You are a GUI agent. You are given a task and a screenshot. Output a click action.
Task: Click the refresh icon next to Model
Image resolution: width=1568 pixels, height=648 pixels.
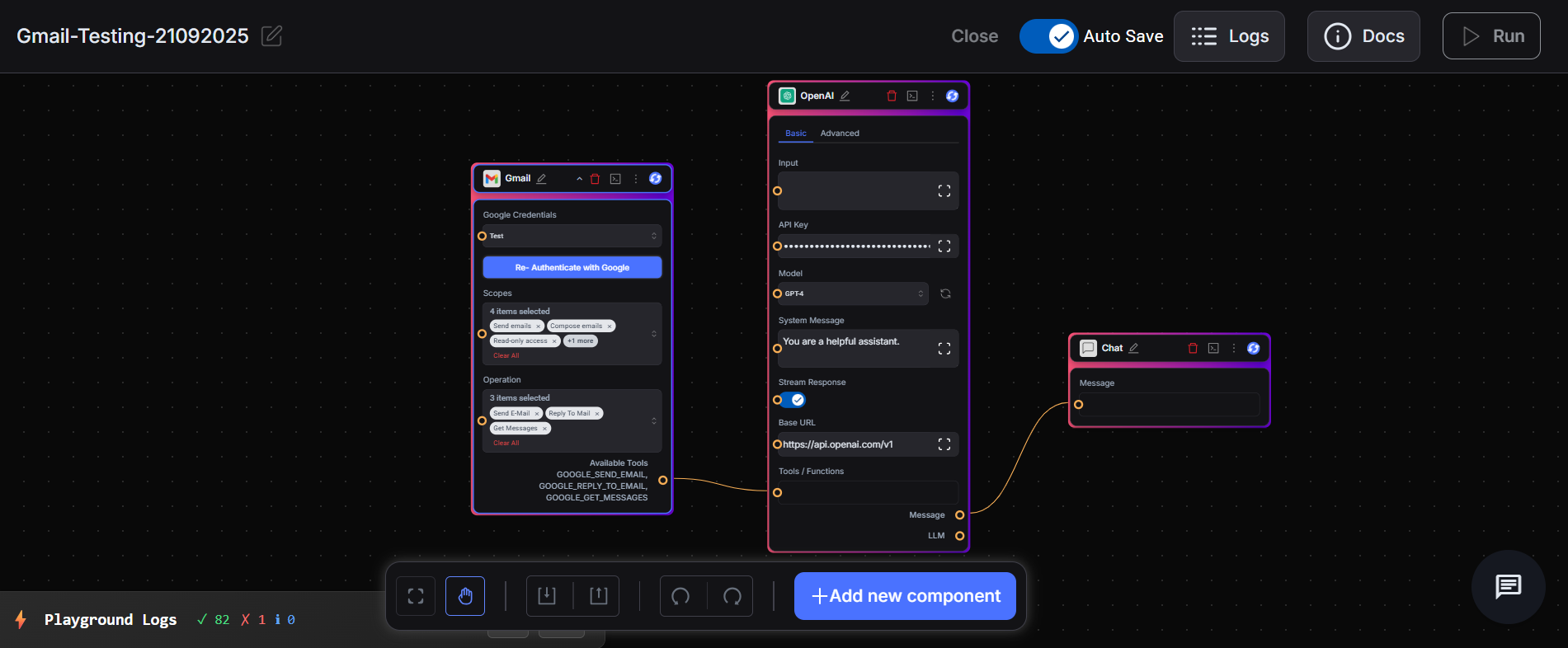click(945, 293)
